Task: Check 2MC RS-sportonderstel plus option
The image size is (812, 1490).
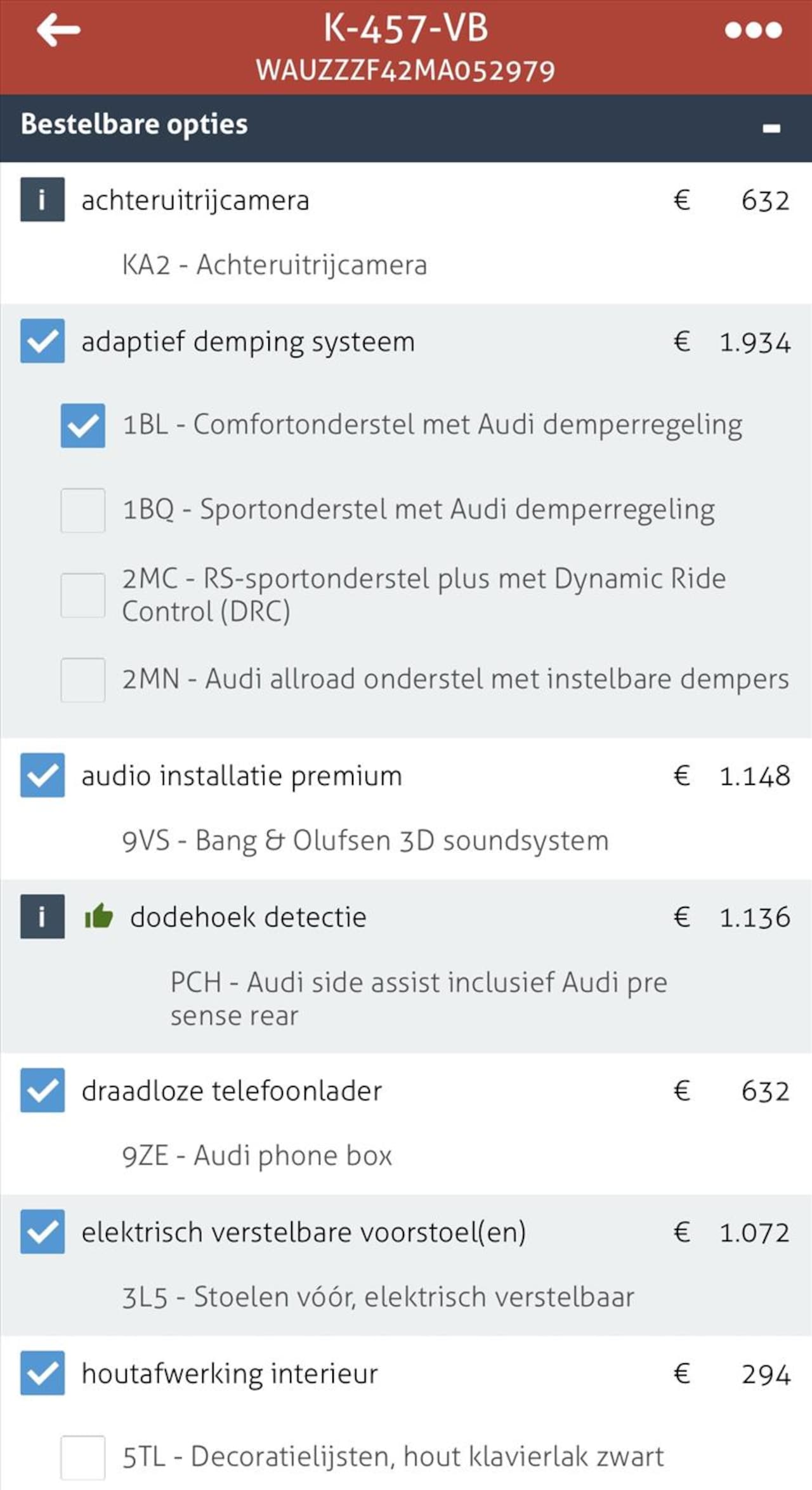Action: (x=83, y=595)
